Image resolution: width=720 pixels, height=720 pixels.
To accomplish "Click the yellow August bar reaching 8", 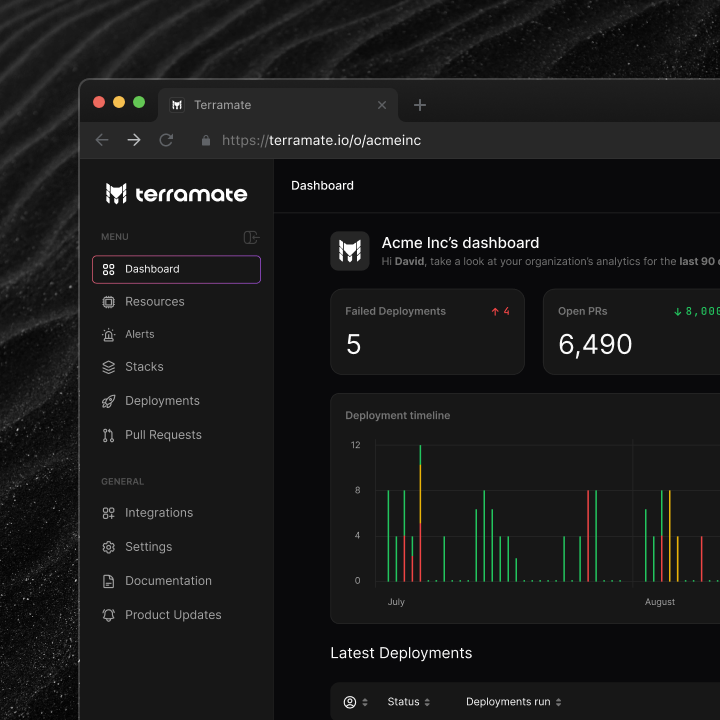I will 669,536.
